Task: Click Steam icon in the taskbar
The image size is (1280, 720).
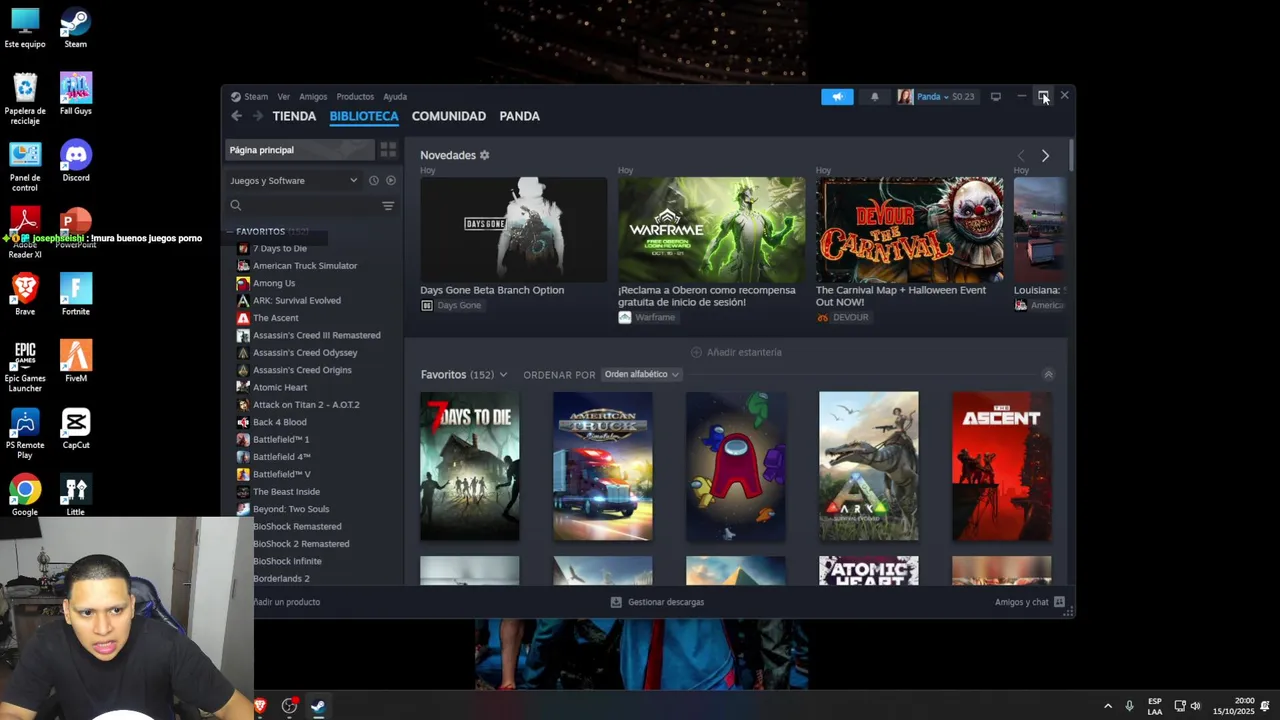Action: [x=318, y=707]
